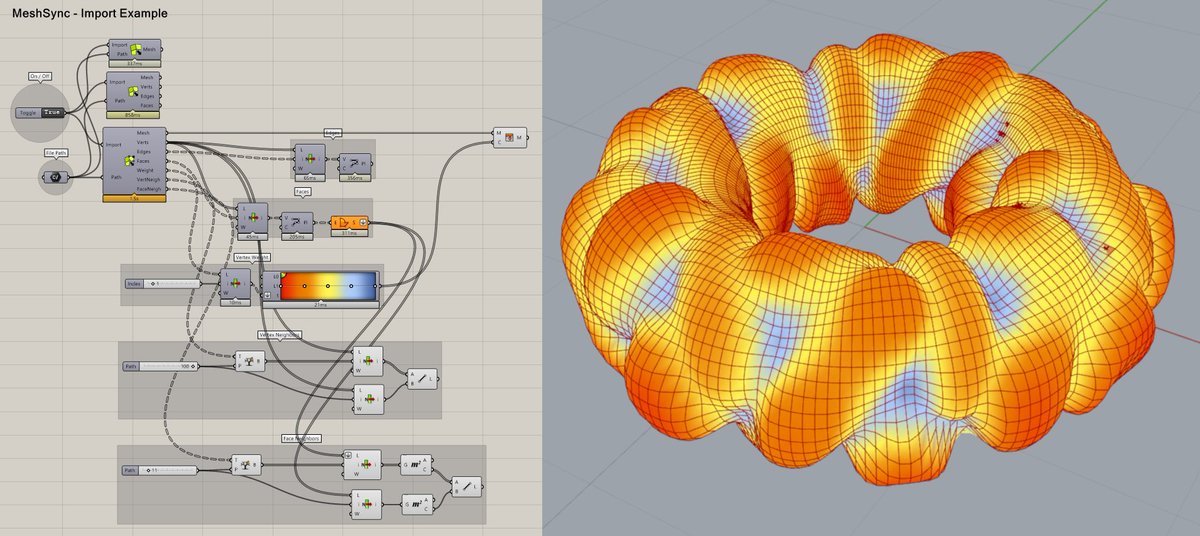Viewport: 1200px width, 536px height.
Task: Click List Item component in the Edges group
Action: 311,157
